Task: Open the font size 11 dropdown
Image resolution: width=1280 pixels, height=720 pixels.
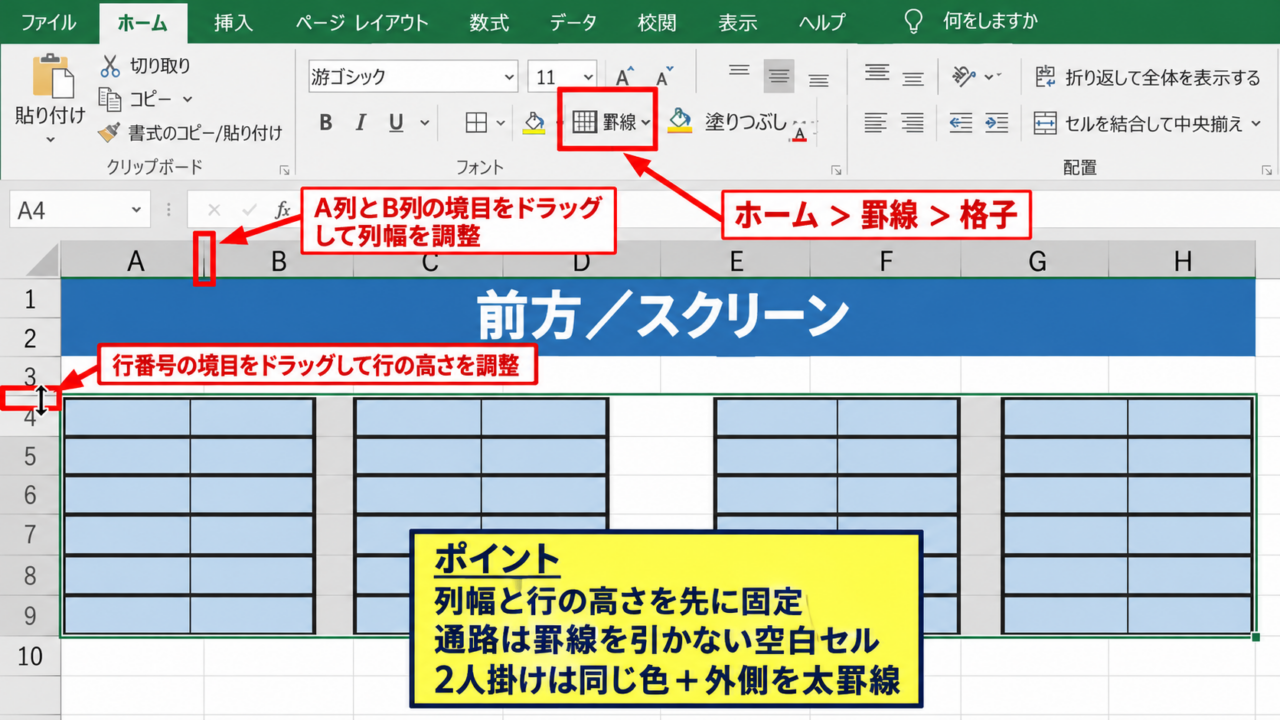Action: coord(588,77)
